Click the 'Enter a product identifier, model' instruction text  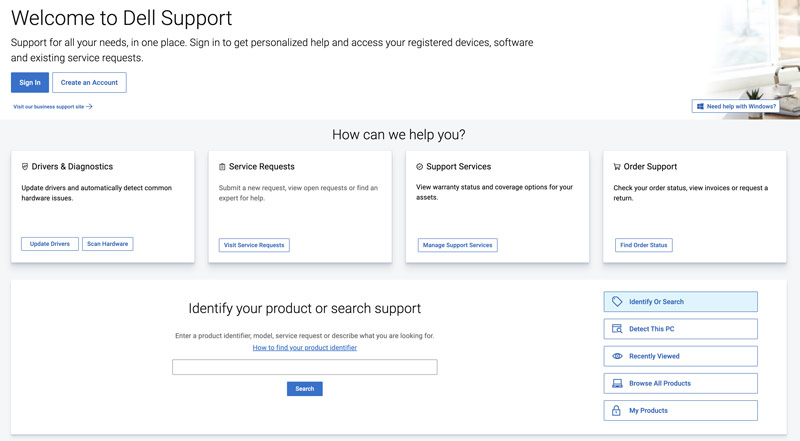pos(305,336)
